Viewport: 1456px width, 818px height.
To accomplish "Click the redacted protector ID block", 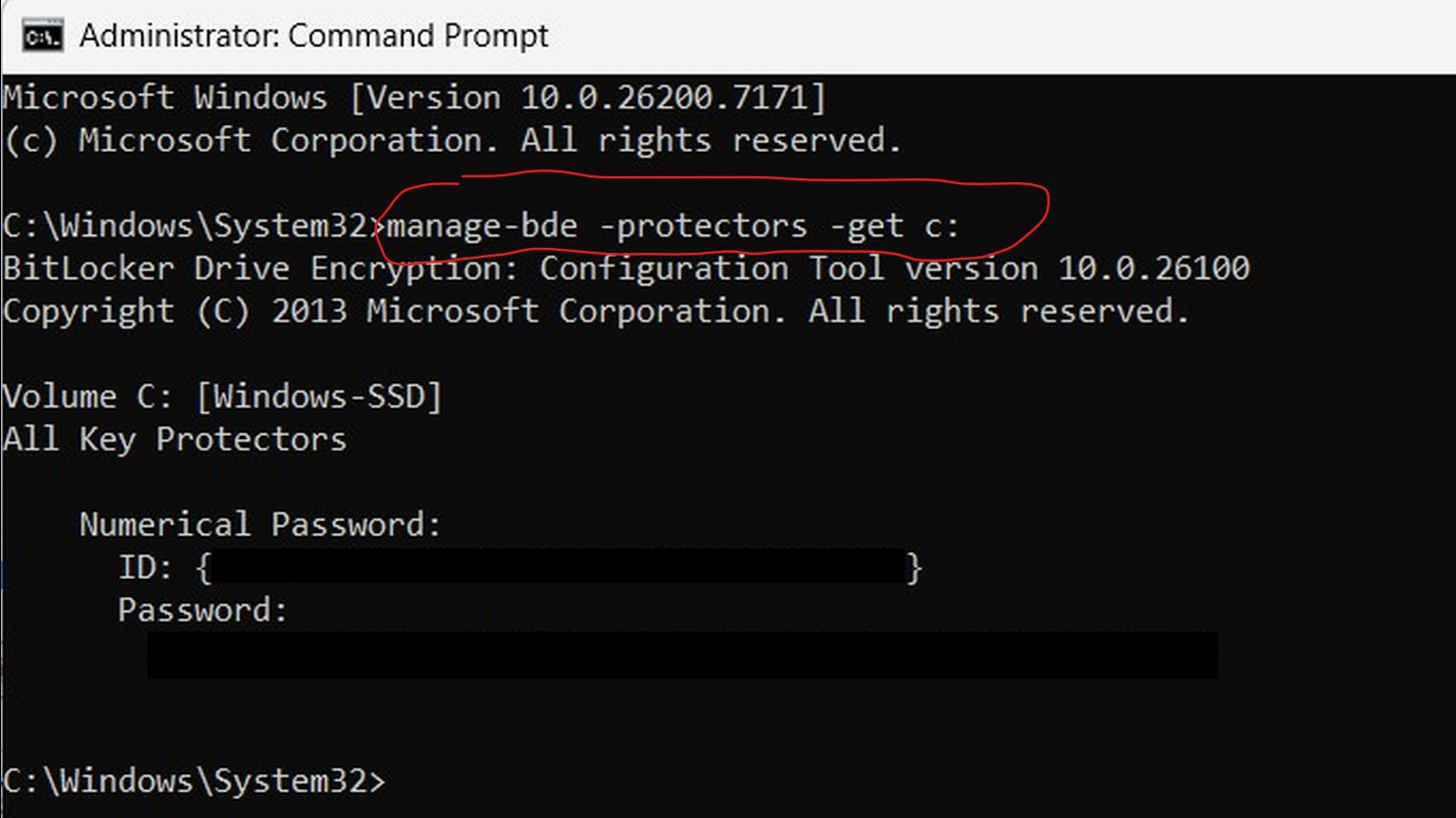I will (x=558, y=567).
